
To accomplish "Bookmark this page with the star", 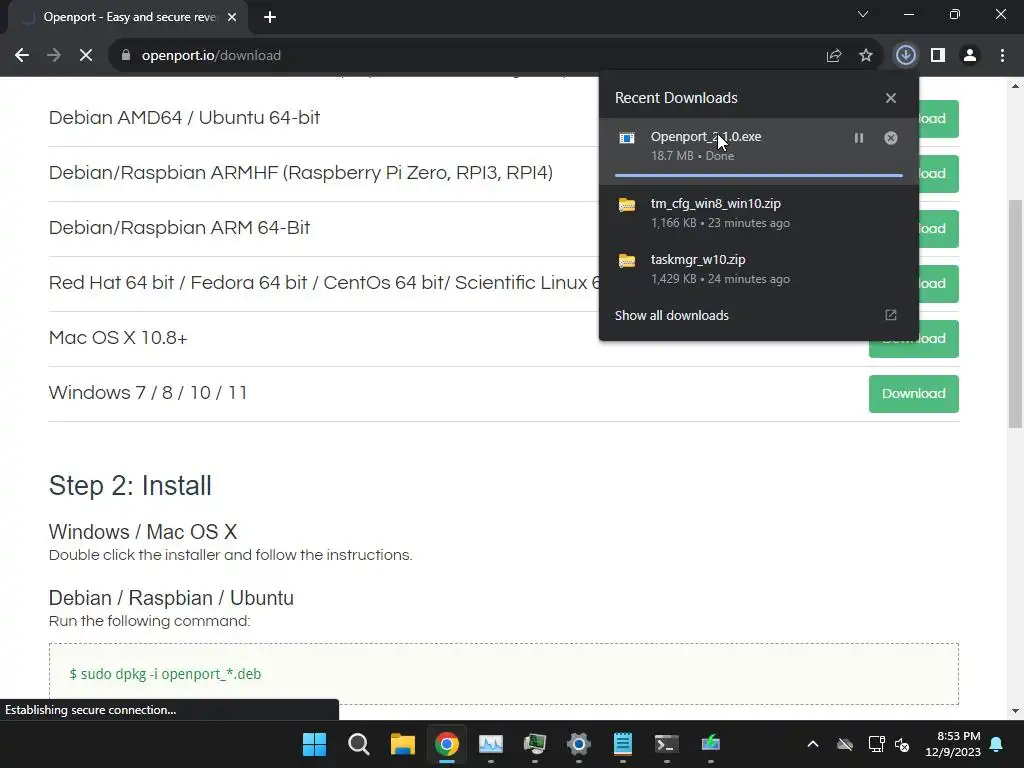I will 866,56.
